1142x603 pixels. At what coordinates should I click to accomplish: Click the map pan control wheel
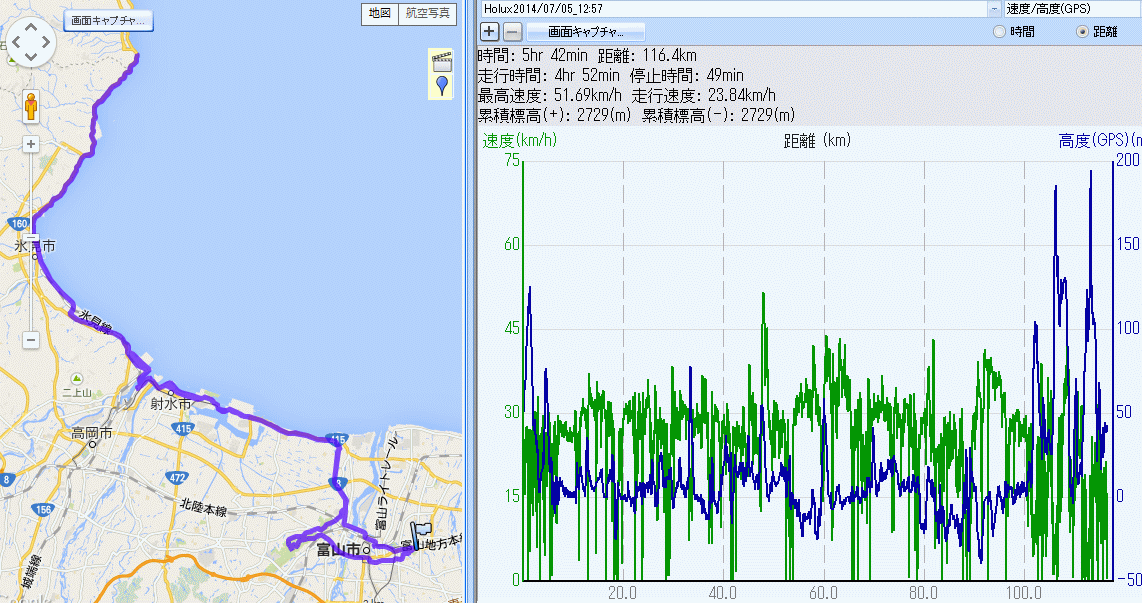click(31, 44)
